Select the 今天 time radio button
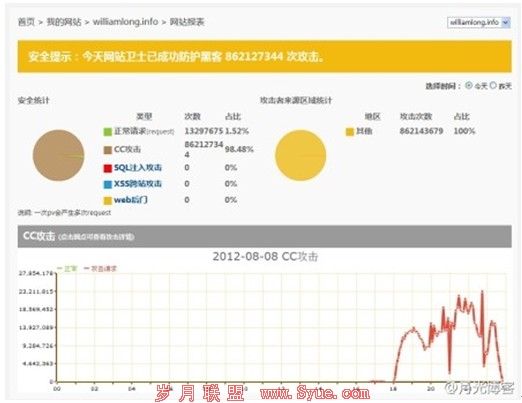 (x=469, y=85)
